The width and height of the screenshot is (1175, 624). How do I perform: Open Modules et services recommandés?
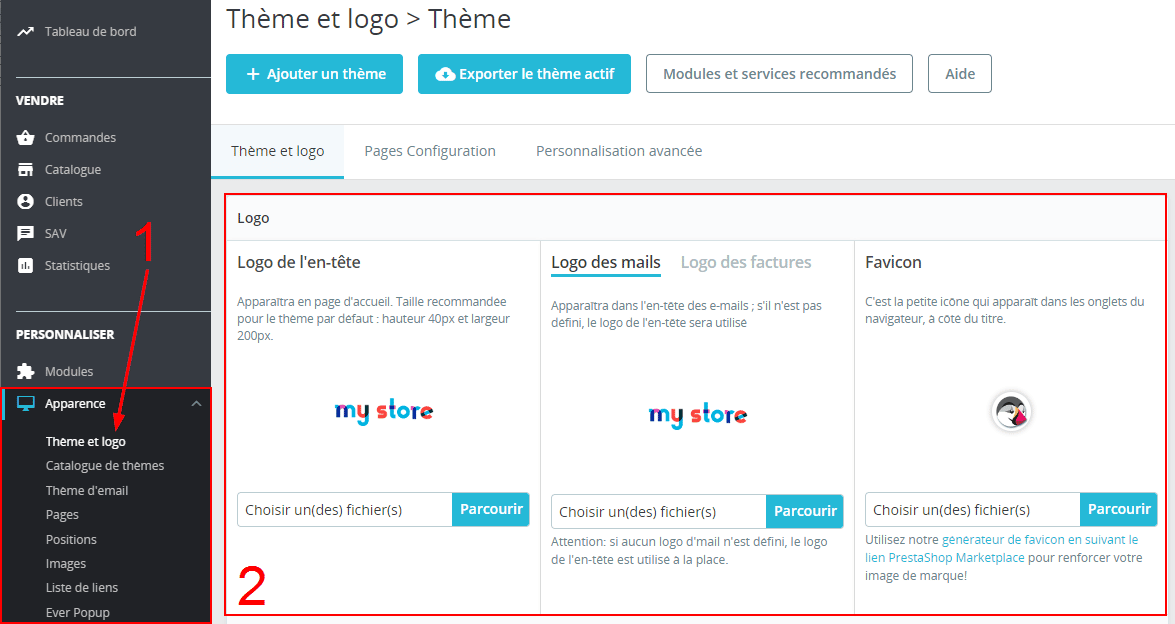779,74
